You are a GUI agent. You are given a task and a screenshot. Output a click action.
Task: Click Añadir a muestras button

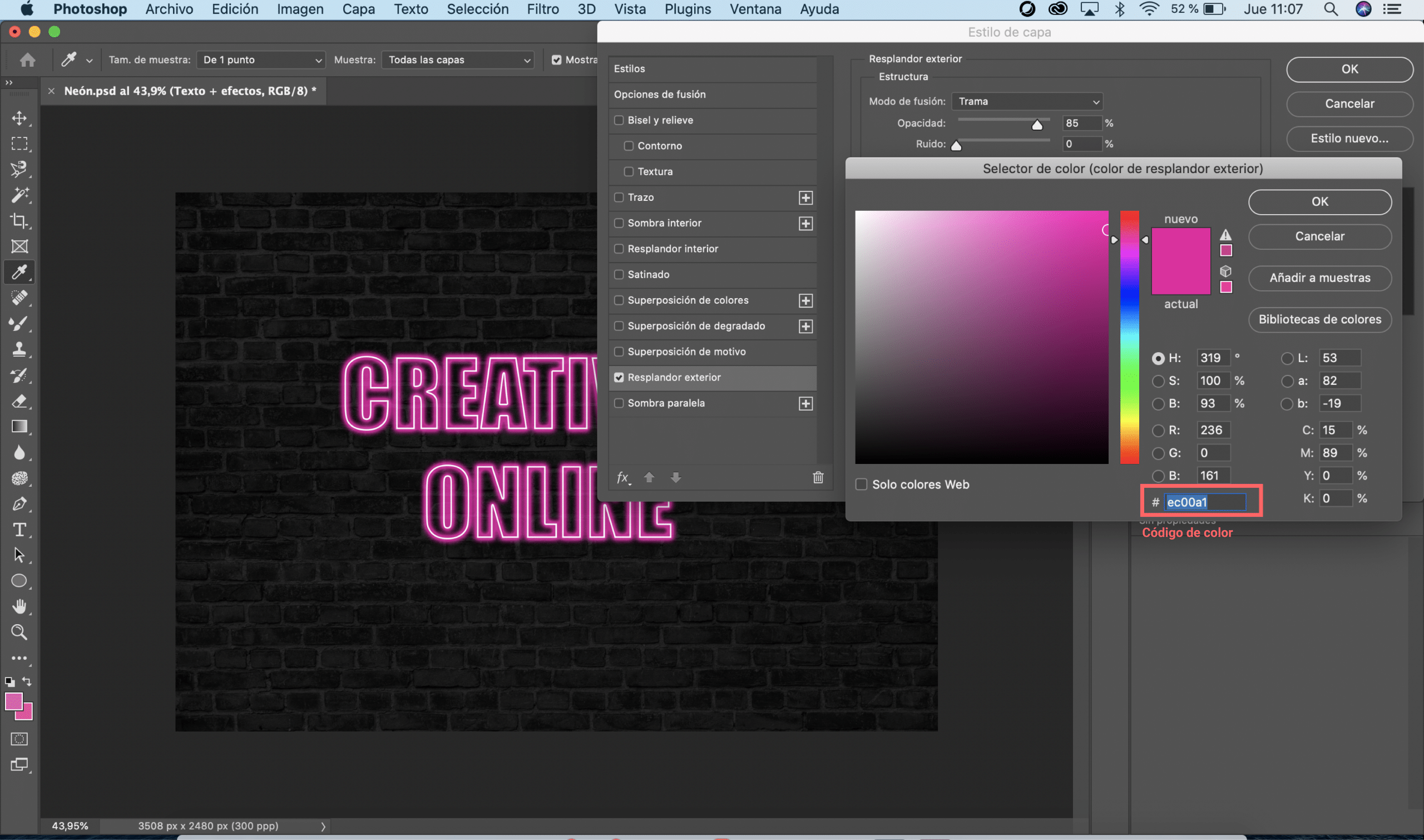pos(1319,278)
